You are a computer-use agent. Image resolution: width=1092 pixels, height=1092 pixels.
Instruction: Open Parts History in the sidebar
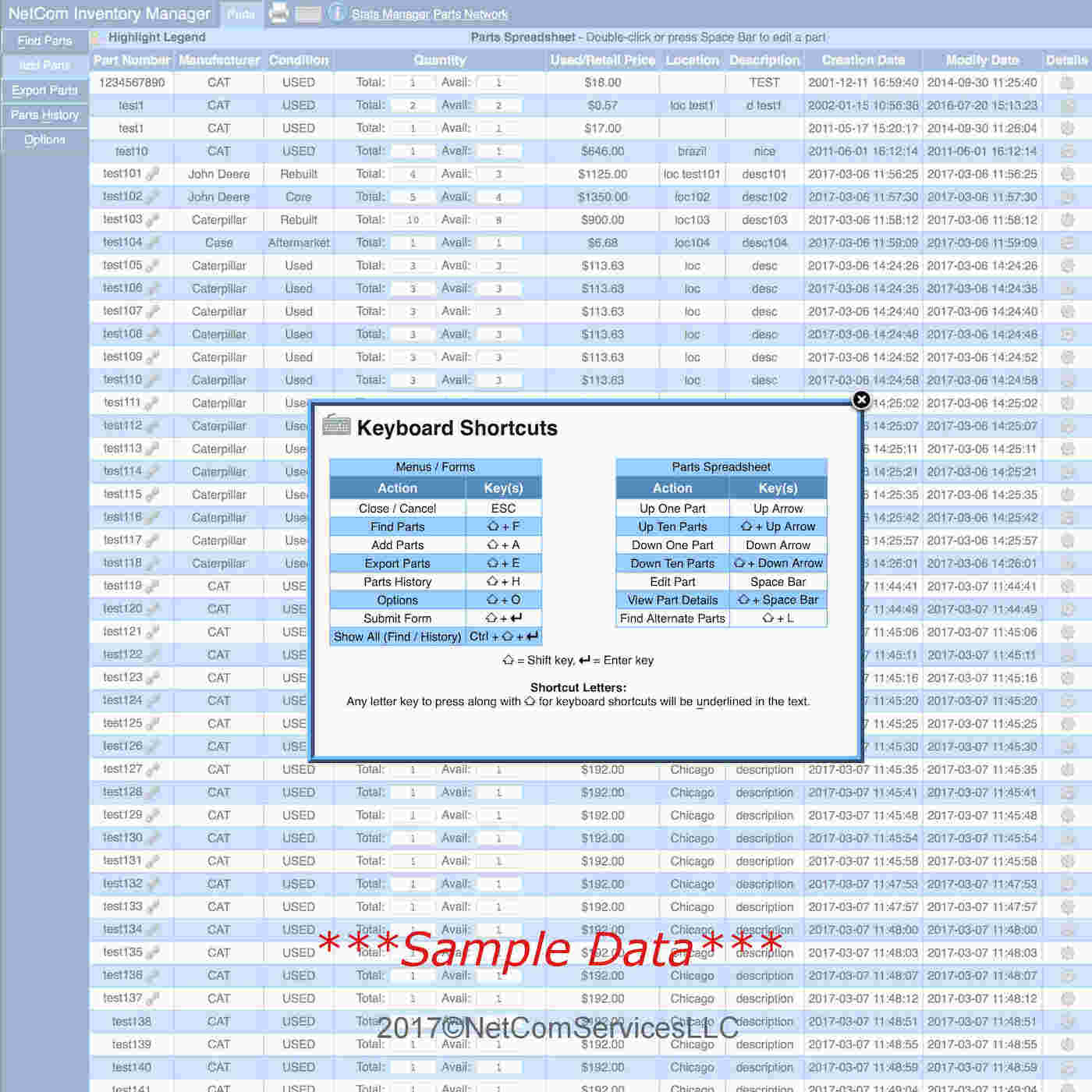click(44, 115)
